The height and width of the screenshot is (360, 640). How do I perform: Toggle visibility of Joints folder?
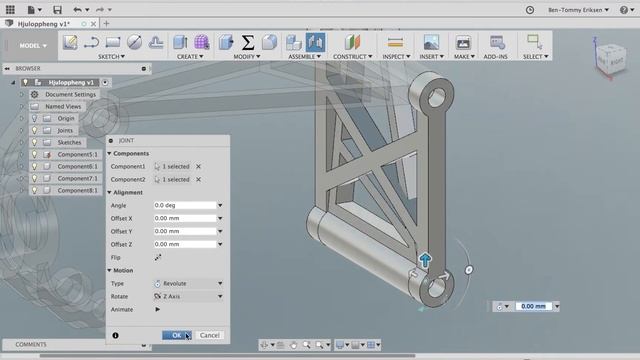pyautogui.click(x=35, y=130)
